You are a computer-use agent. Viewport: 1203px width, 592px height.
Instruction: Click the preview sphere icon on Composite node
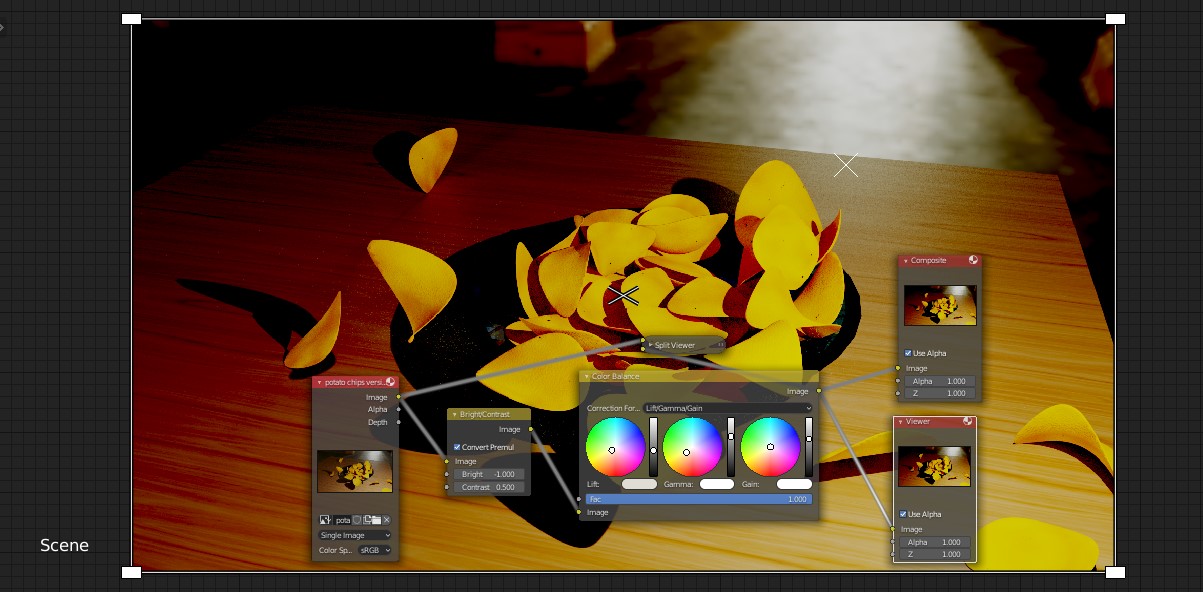tap(973, 260)
